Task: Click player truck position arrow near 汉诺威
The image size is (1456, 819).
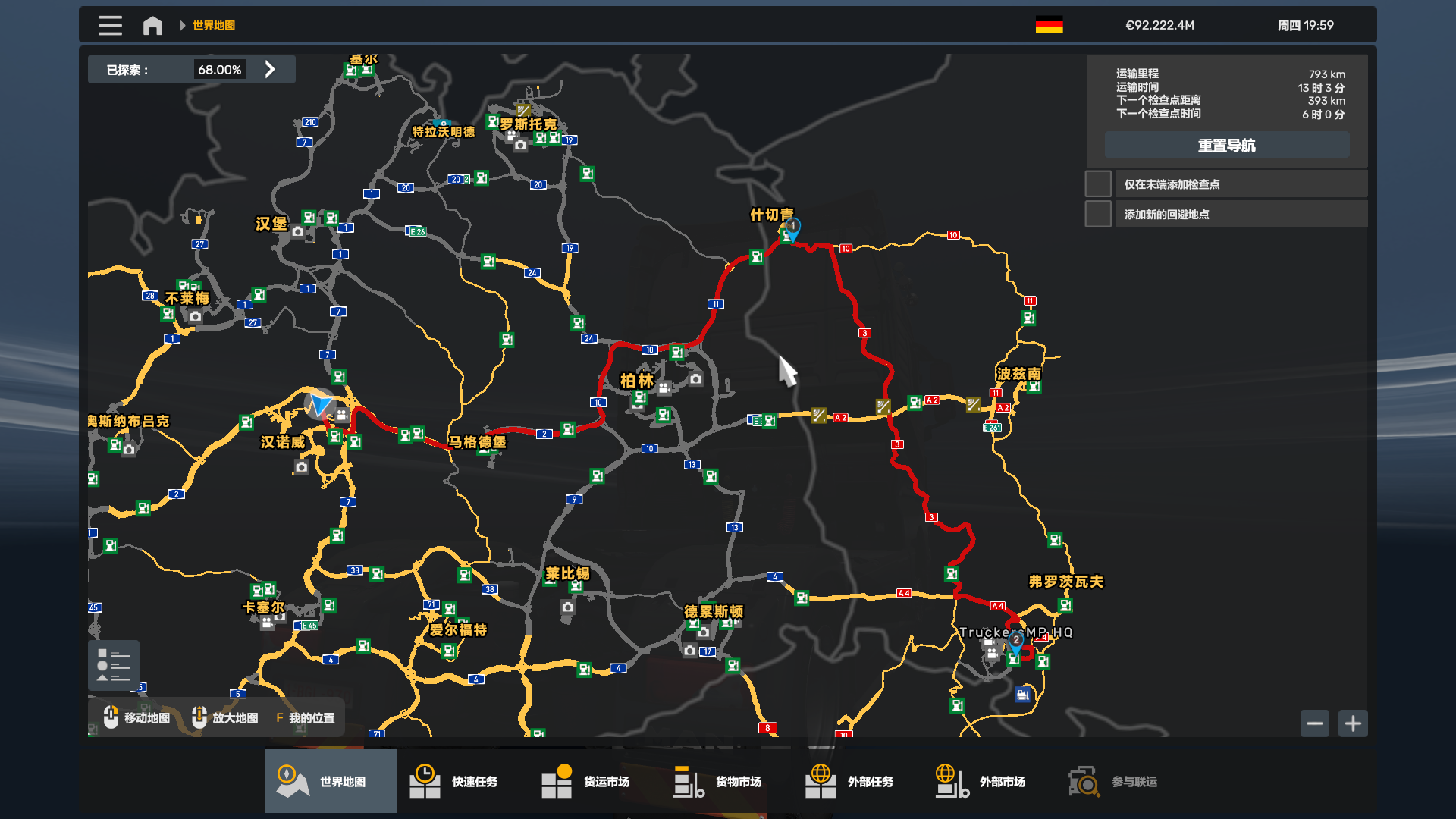Action: [x=320, y=404]
